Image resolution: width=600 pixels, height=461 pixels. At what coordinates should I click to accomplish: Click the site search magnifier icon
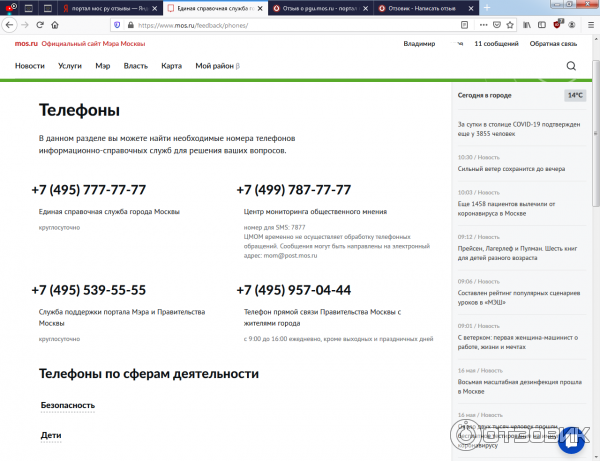(571, 66)
